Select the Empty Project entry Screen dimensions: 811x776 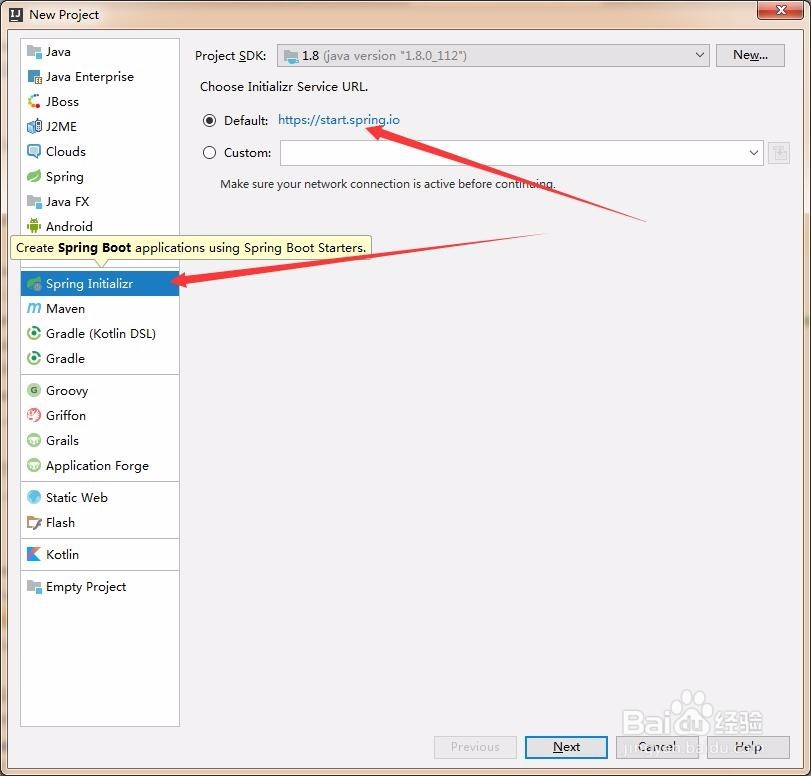[100, 586]
